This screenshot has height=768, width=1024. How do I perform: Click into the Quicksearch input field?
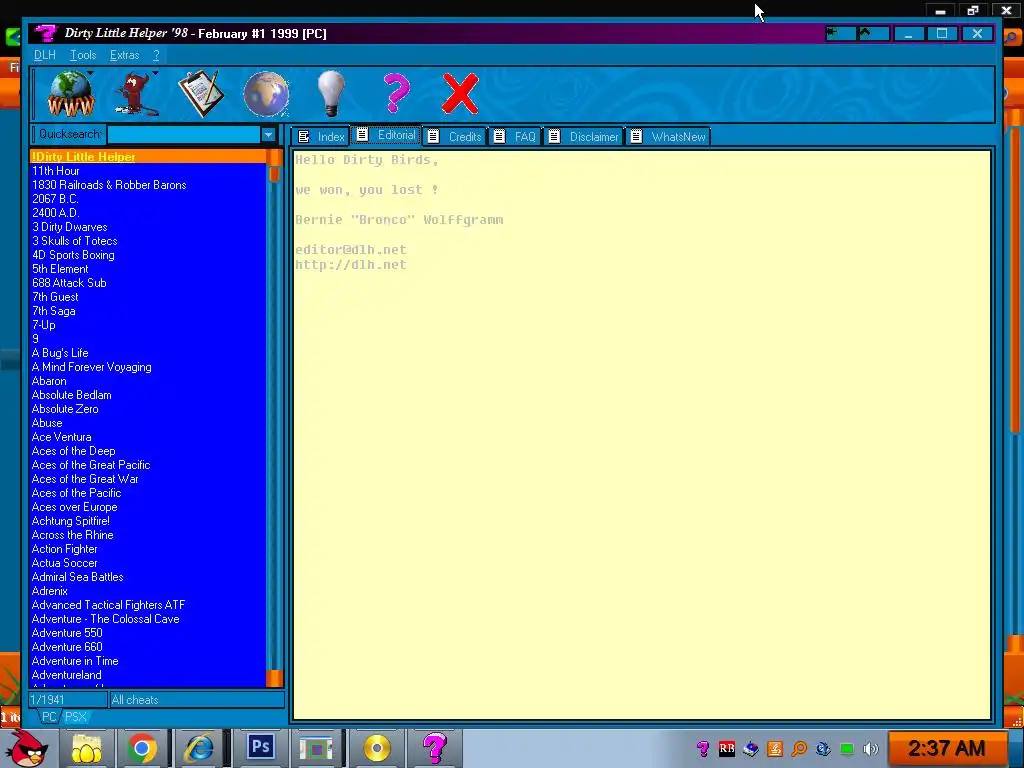(184, 135)
